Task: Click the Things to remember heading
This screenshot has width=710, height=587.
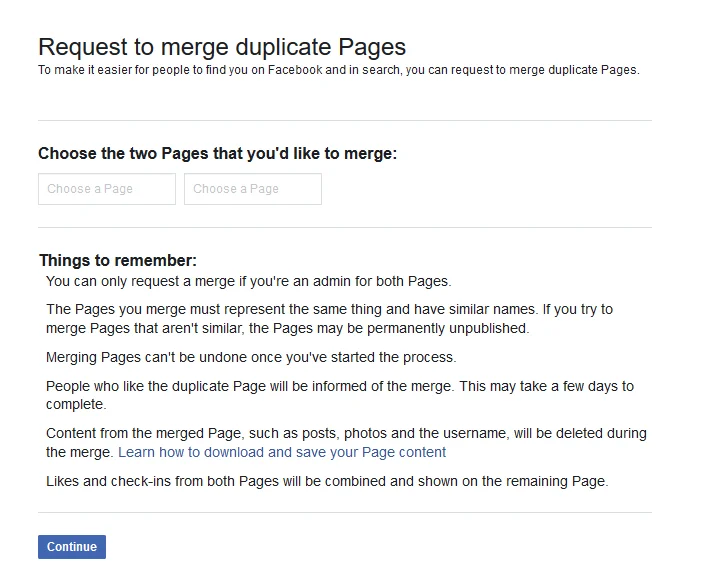Action: (118, 261)
